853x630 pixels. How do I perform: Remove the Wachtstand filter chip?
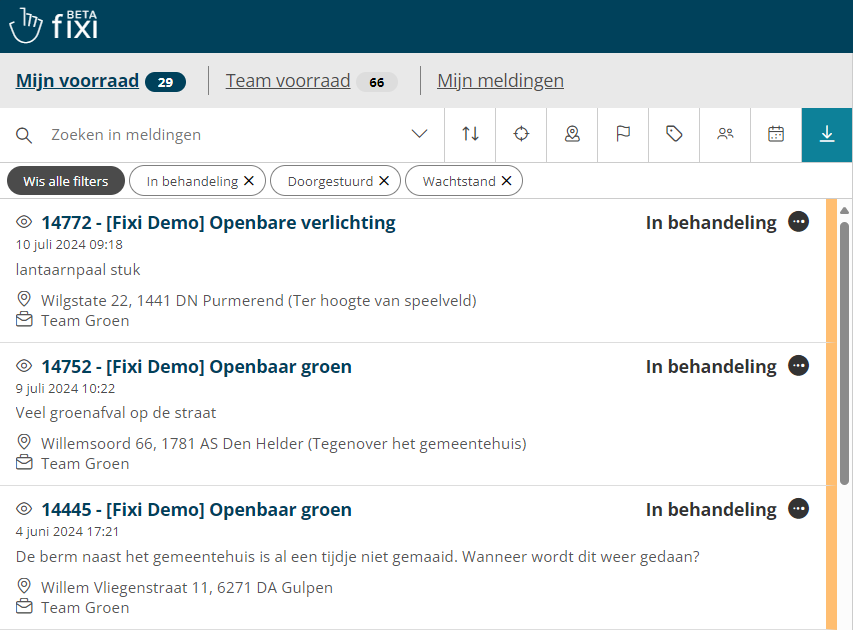tap(506, 181)
